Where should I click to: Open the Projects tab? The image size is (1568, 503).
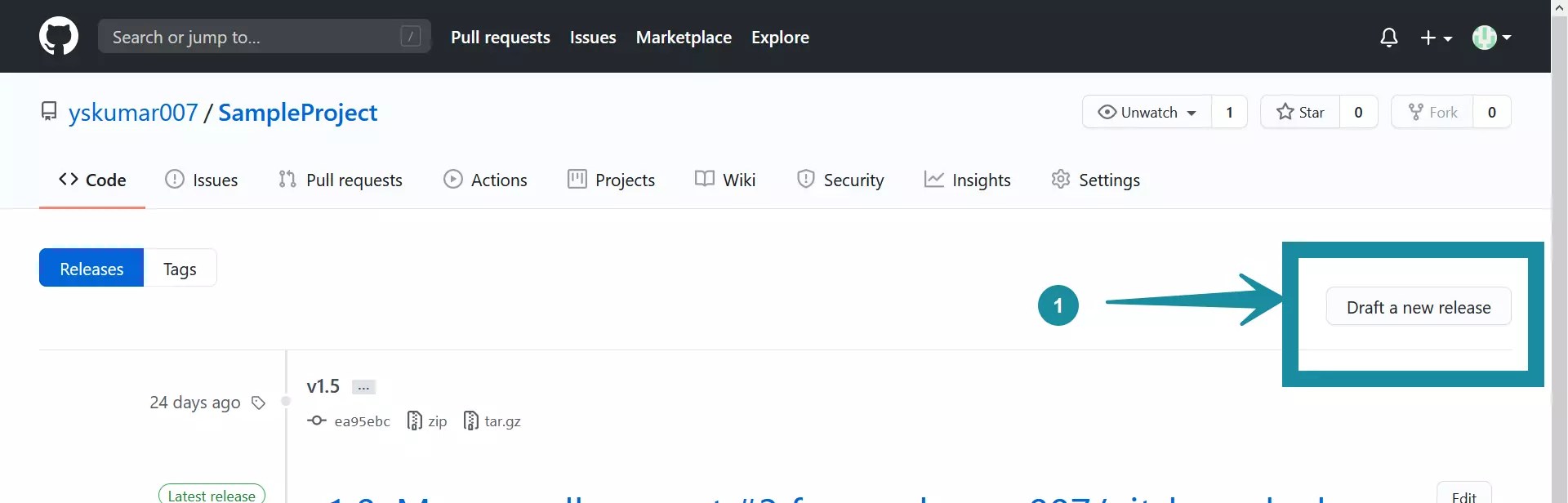point(611,180)
